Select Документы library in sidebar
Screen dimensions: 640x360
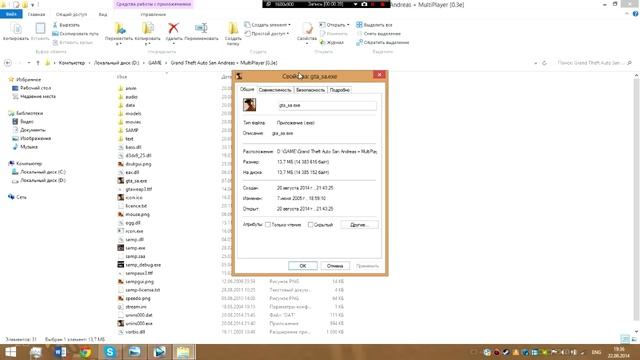coord(29,130)
